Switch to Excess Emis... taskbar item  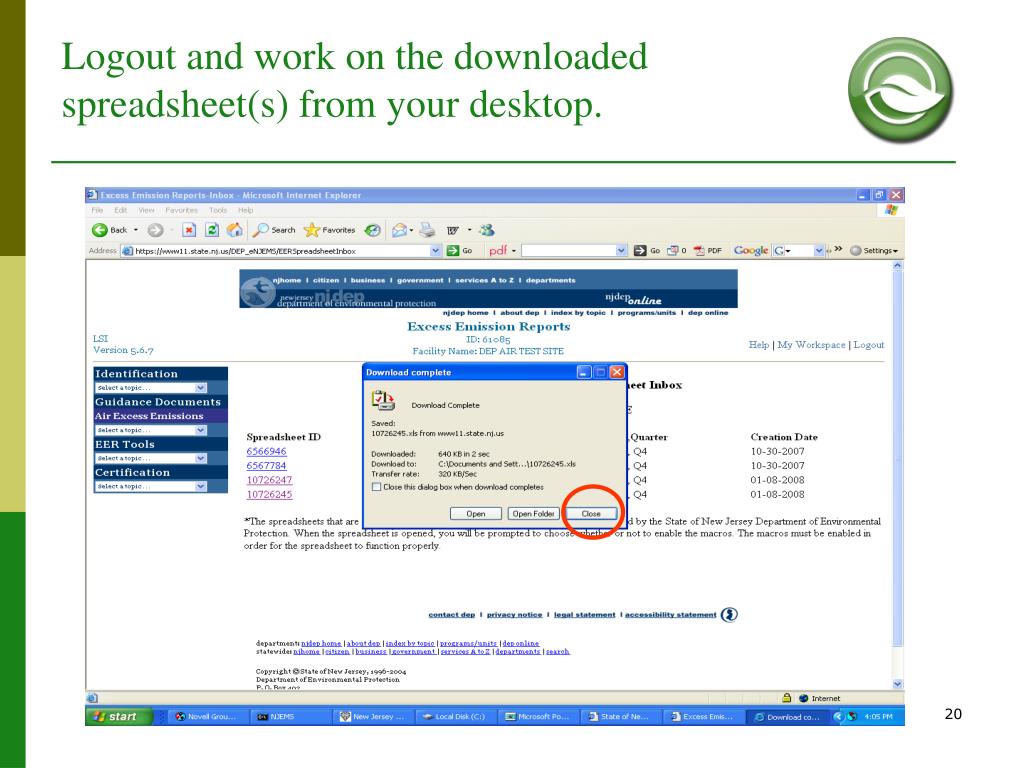(702, 716)
